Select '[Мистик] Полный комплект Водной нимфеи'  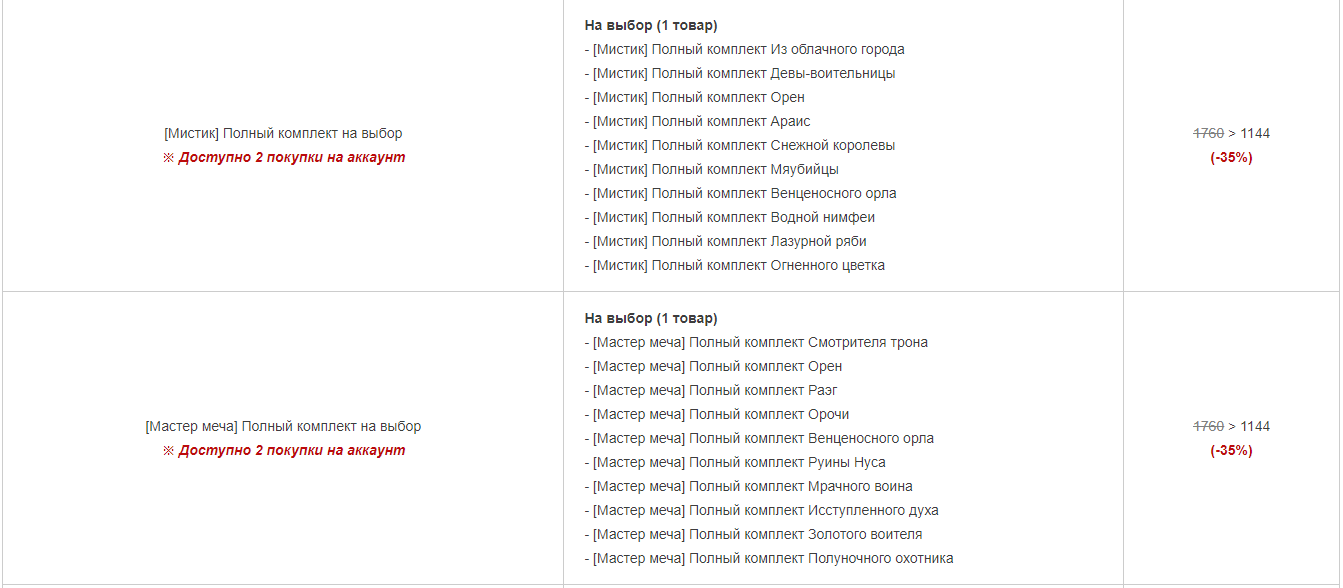point(733,217)
